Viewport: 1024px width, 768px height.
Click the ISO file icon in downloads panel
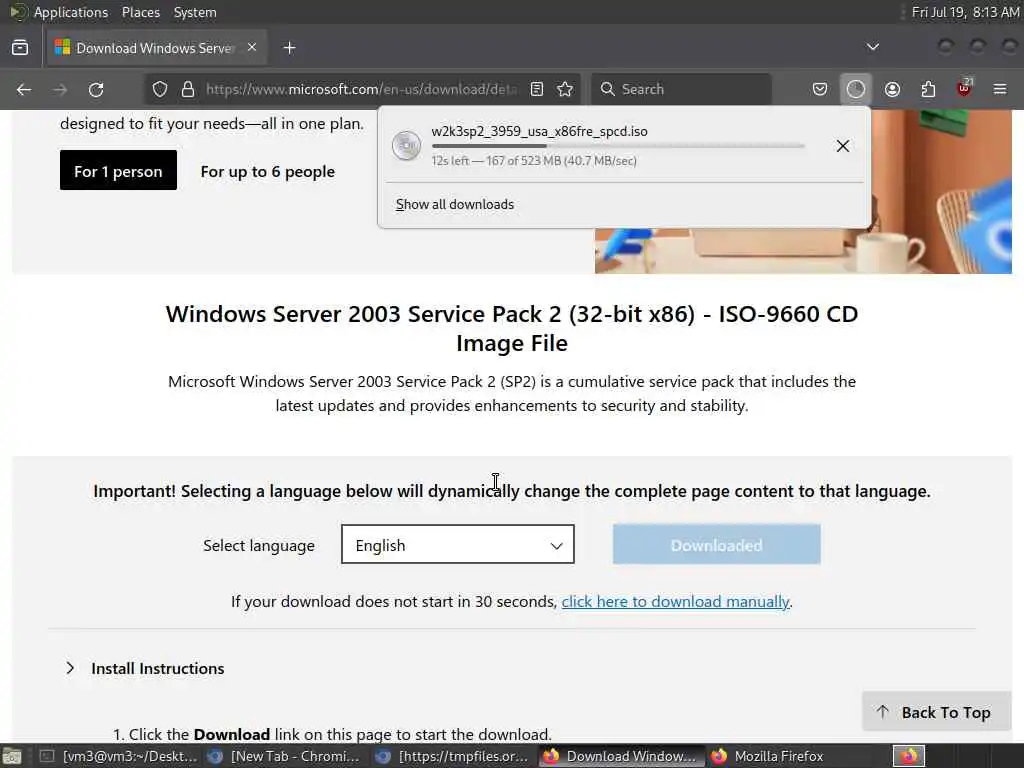point(406,146)
